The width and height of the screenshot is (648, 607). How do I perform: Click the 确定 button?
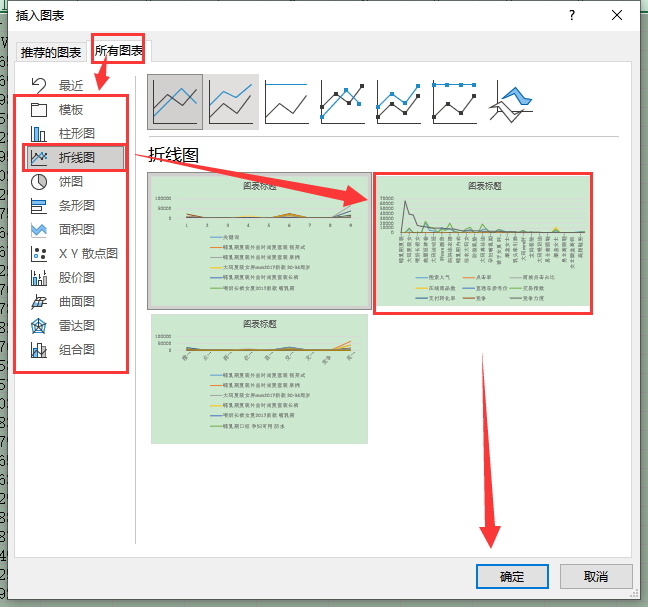pos(511,577)
